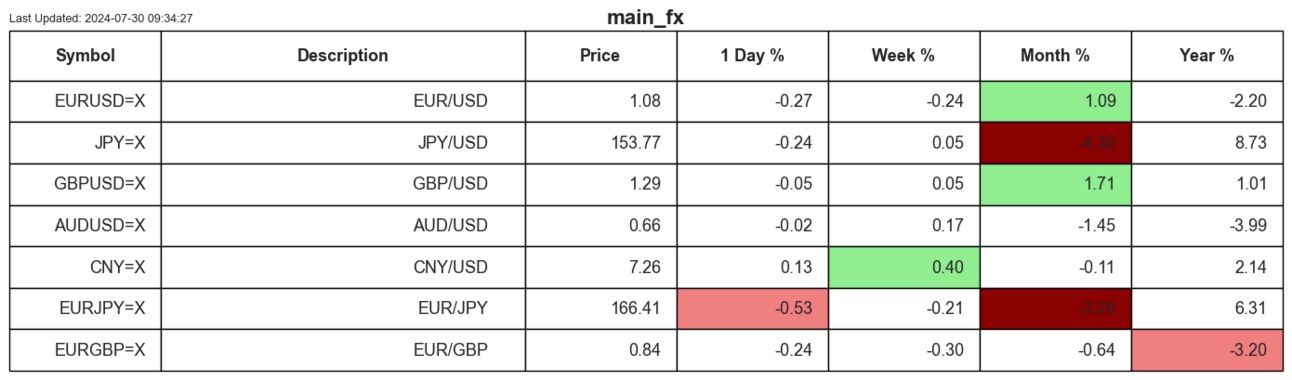Select the EURGBP=X symbol cell
Viewport: 1292px width, 380px height.
[85, 350]
